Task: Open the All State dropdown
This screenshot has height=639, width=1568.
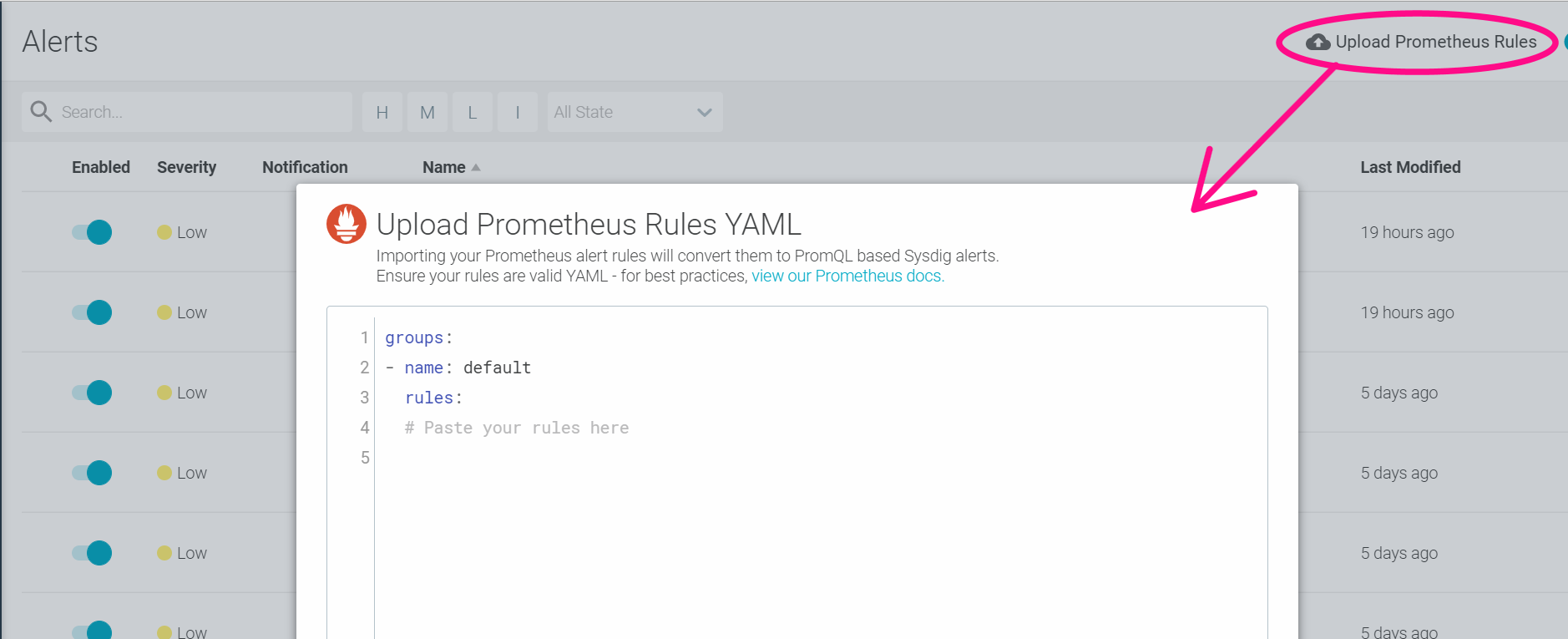Action: click(635, 112)
